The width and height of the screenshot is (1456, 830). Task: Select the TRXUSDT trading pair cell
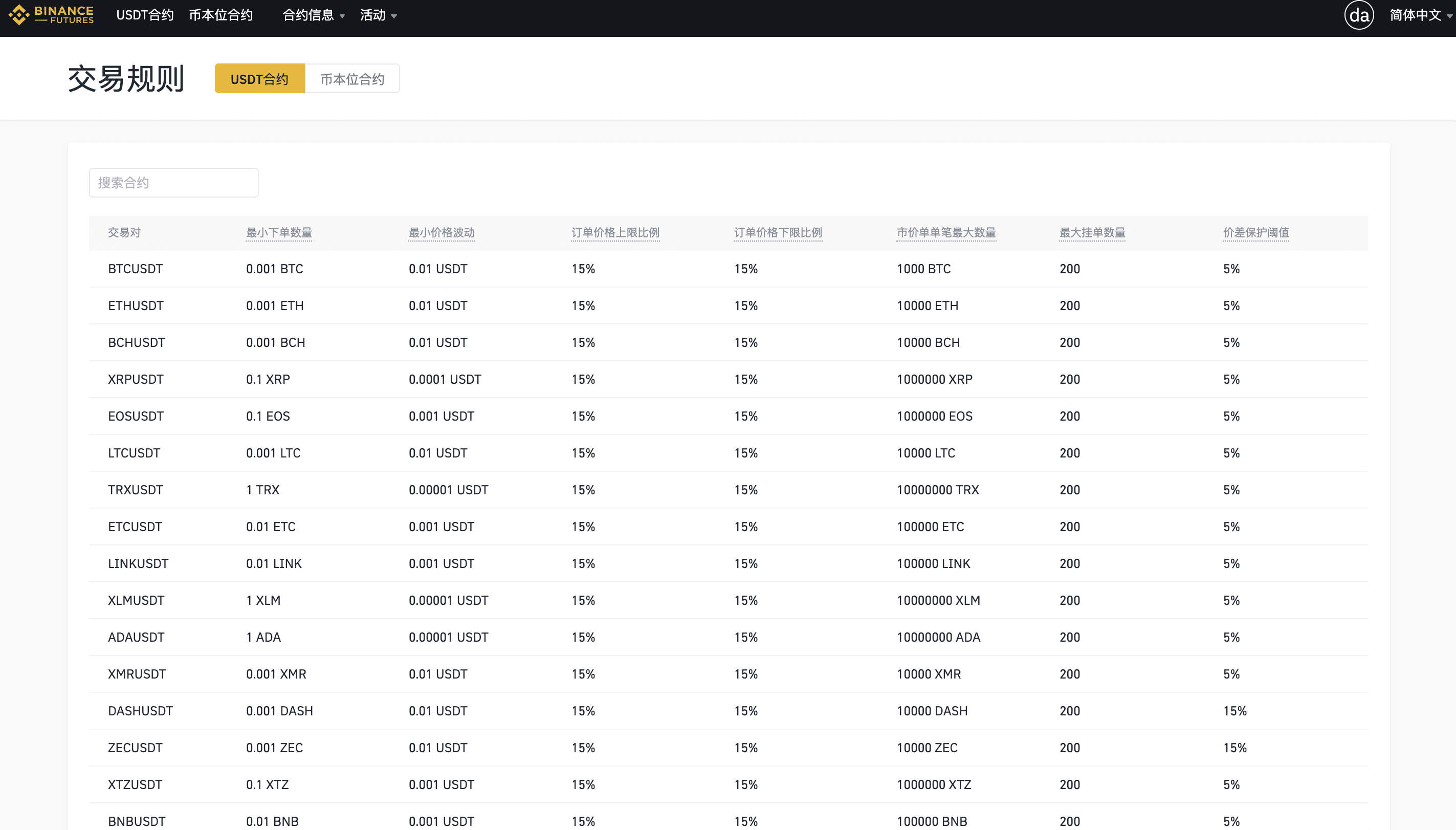point(136,490)
